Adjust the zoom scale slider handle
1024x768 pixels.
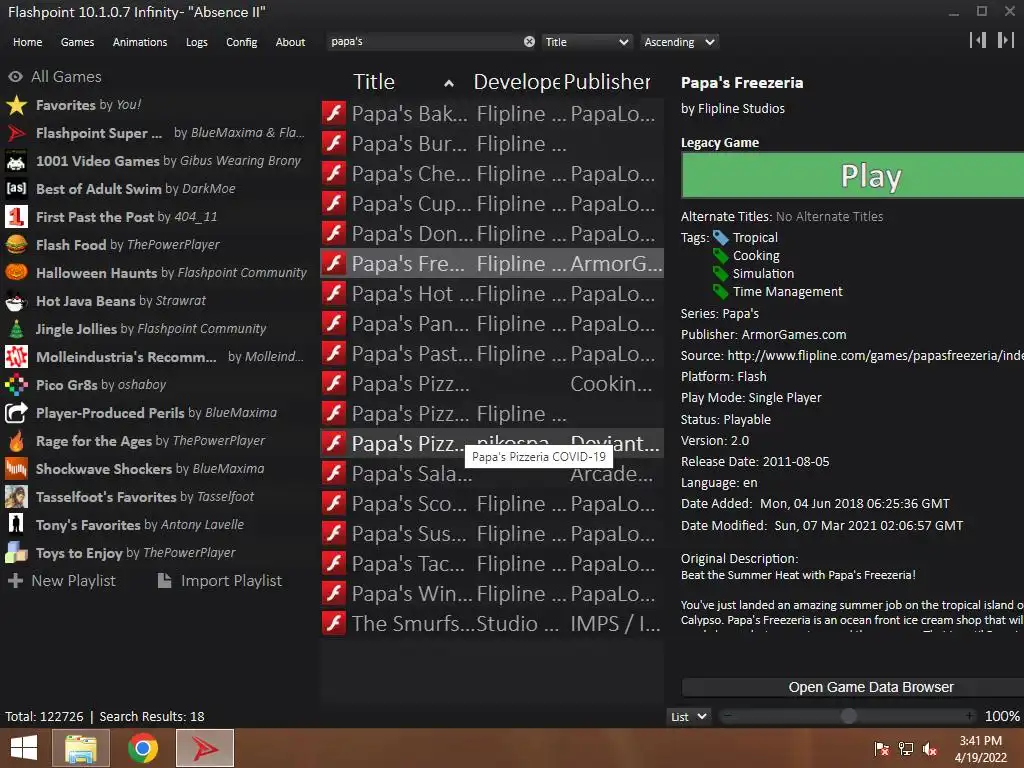pos(848,716)
